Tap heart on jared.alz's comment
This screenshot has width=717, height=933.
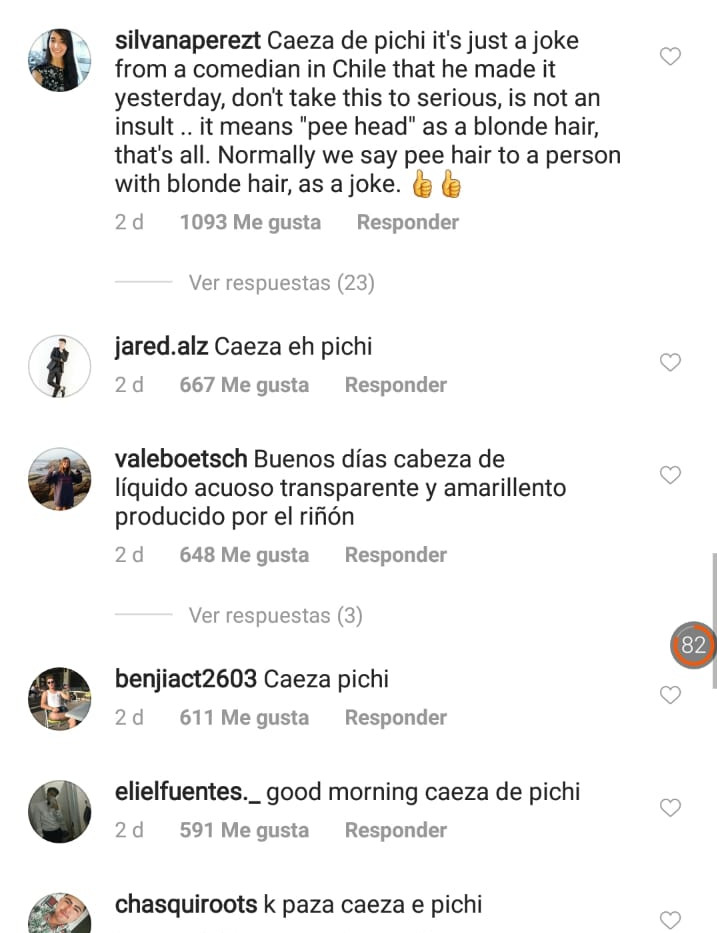click(x=671, y=362)
